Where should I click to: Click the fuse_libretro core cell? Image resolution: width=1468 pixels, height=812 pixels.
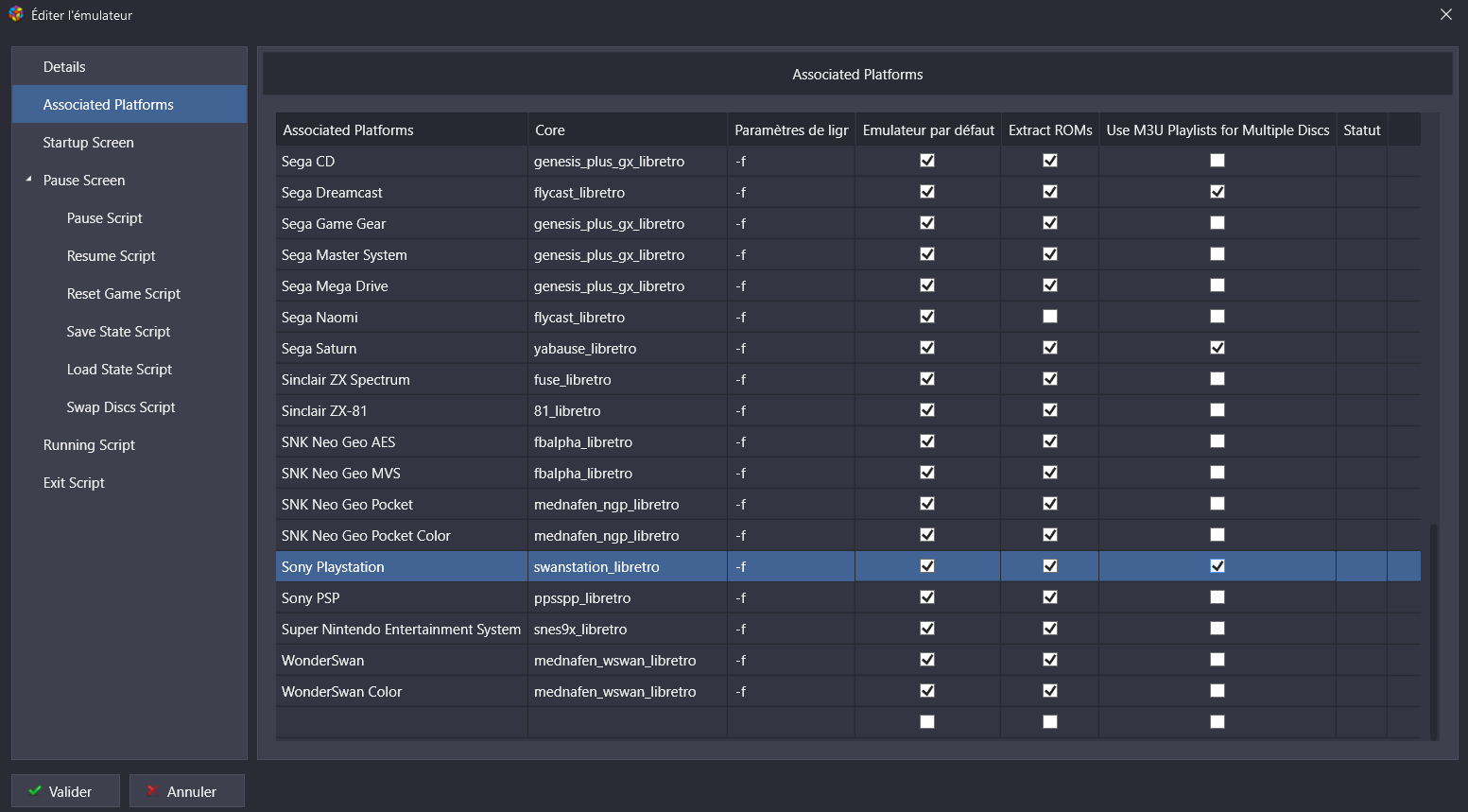[628, 379]
